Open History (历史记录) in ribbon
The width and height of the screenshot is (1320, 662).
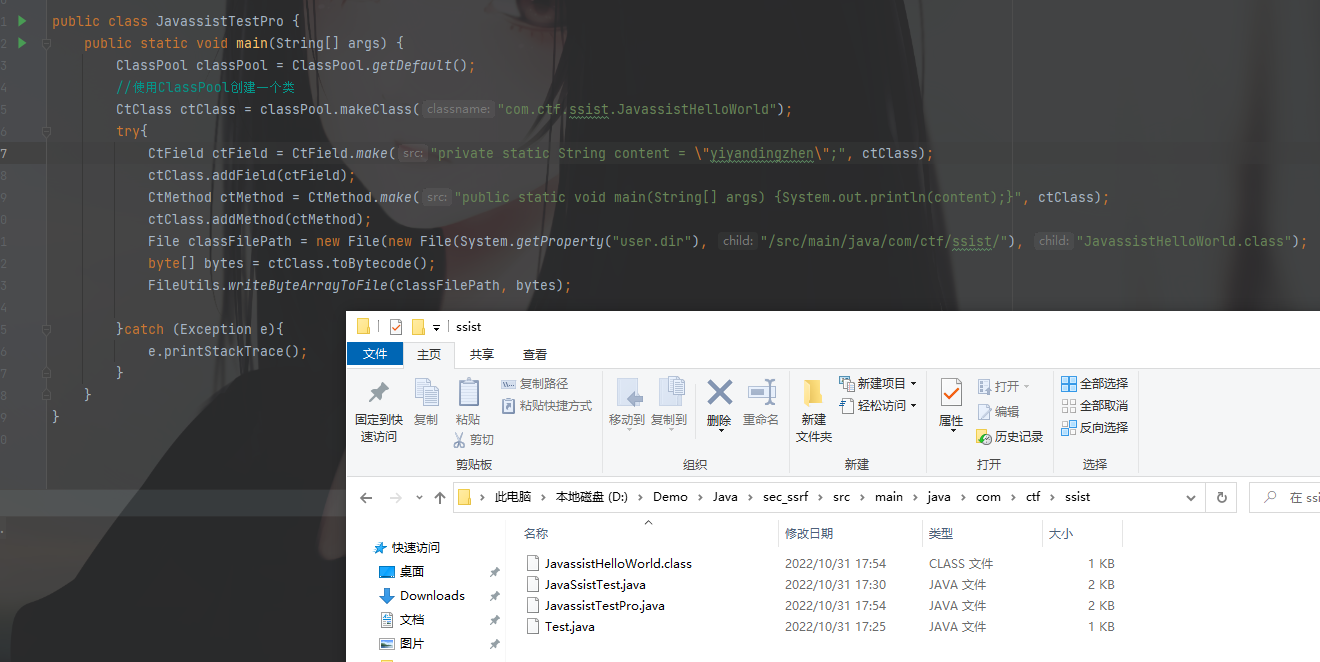[1009, 436]
